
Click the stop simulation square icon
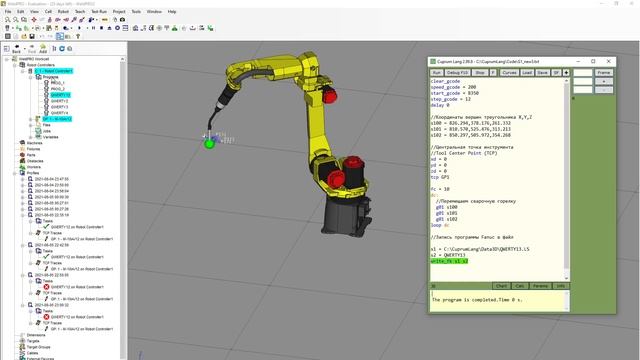101,28
